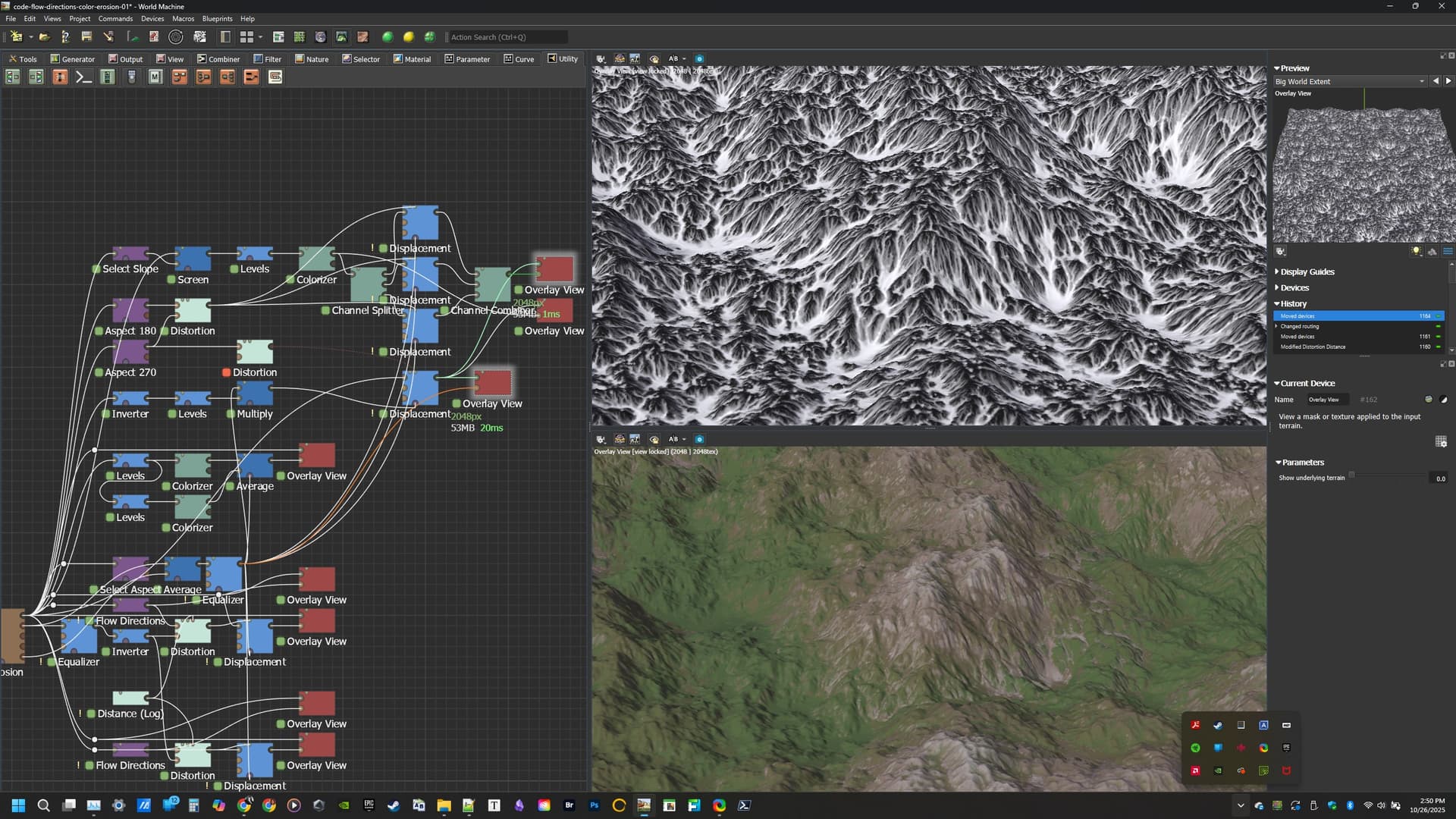Select Modified Distortion Distance history entry
The image size is (1456, 819).
point(1313,347)
